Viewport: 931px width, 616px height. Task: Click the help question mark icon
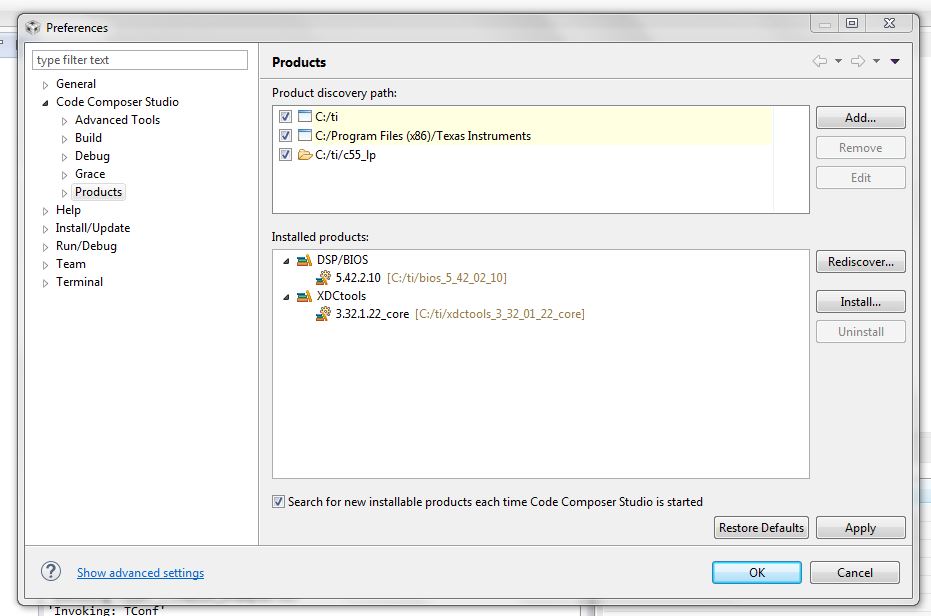(51, 572)
